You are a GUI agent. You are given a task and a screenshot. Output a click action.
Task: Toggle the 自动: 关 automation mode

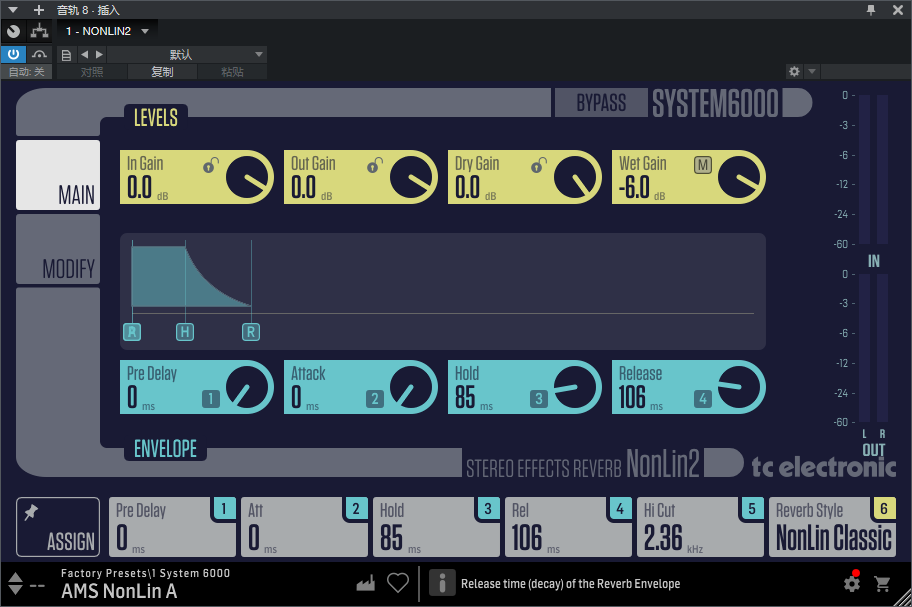coord(26,72)
